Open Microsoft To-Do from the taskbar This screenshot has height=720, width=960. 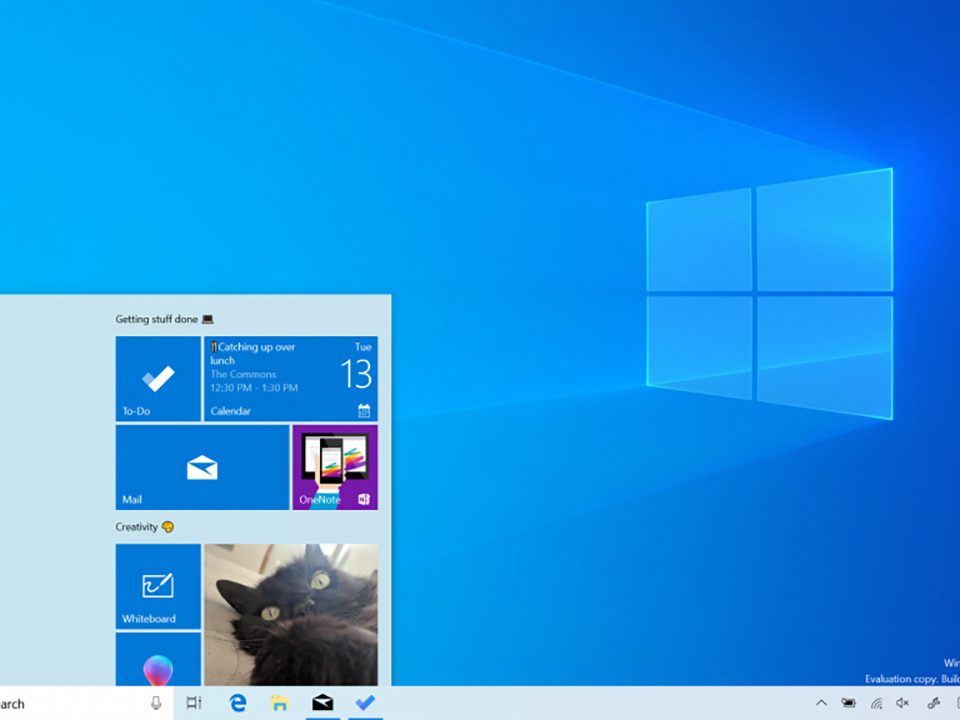pos(364,703)
